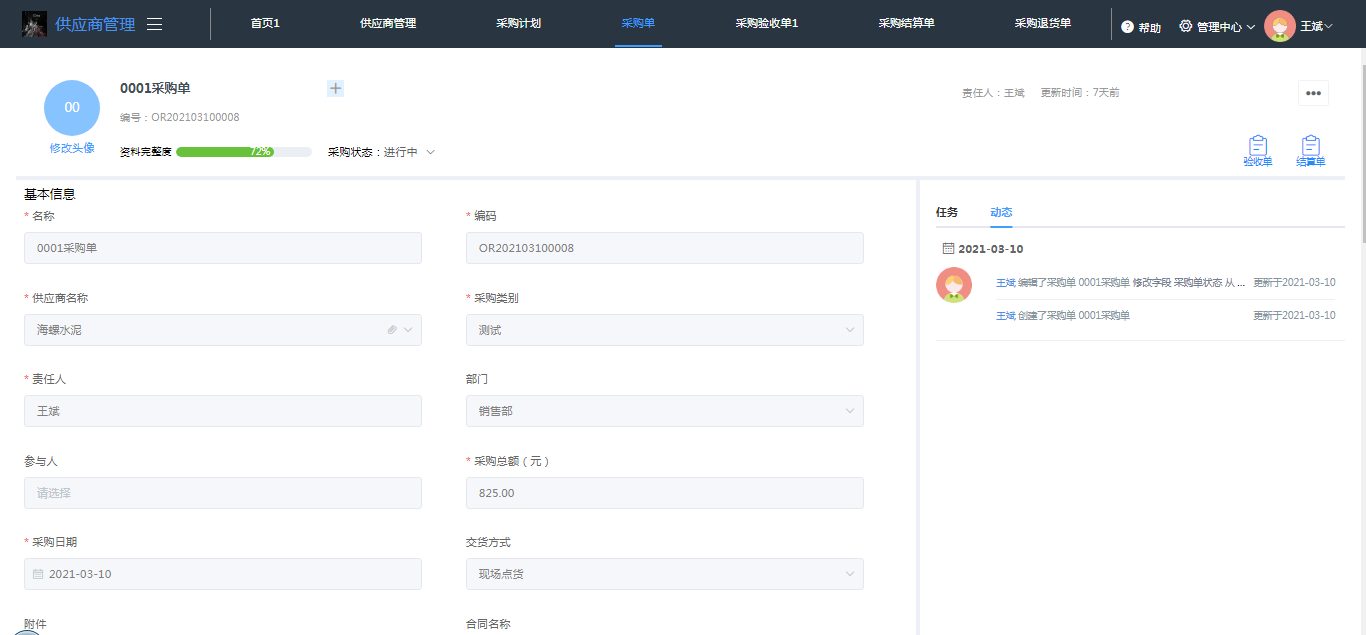Click the 修改头像 link
Screen dimensions: 1366x635
point(72,148)
